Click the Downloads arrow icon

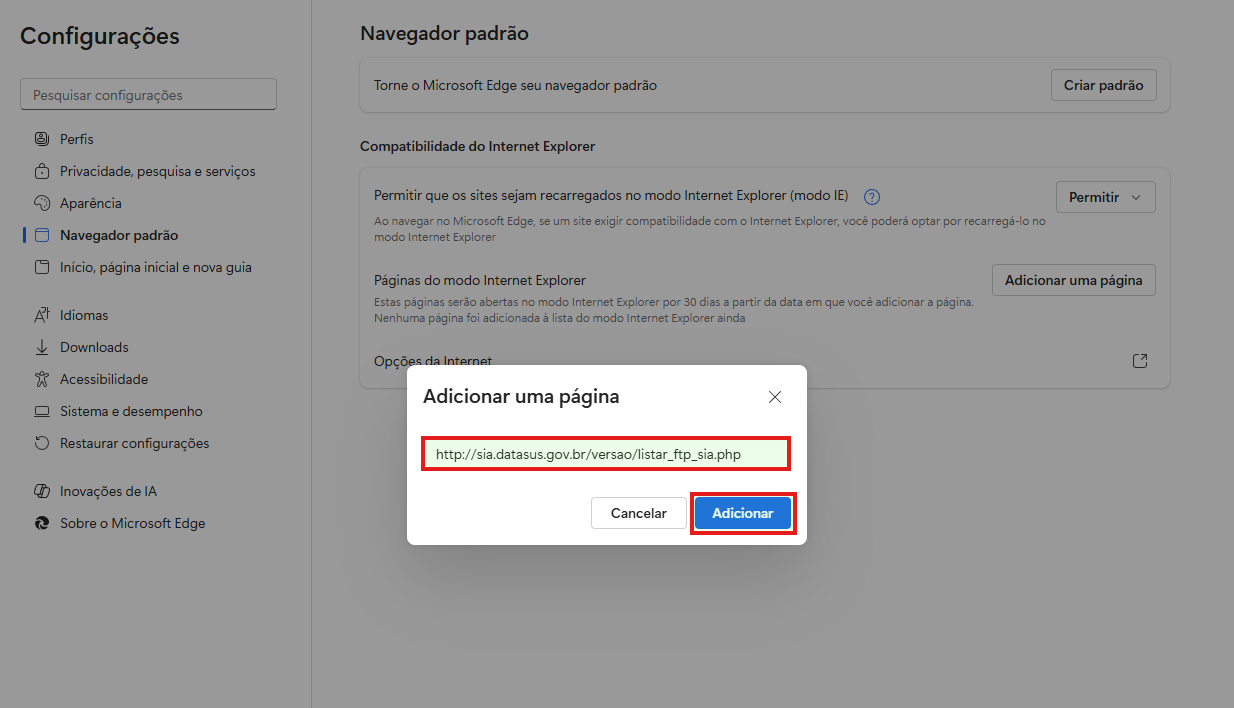click(41, 347)
